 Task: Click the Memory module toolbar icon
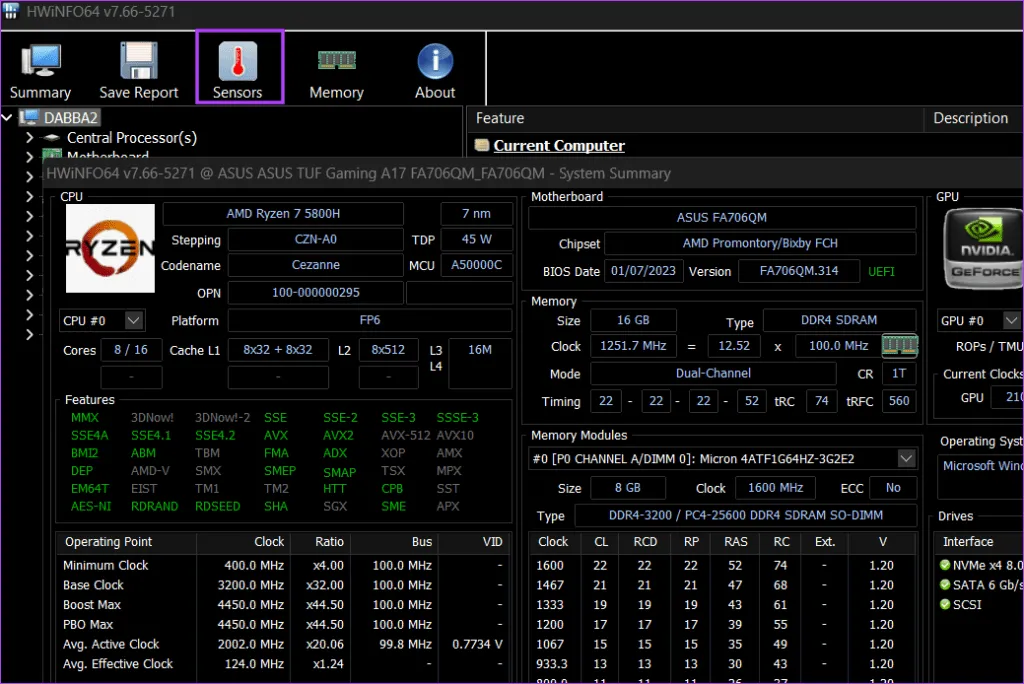tap(336, 62)
